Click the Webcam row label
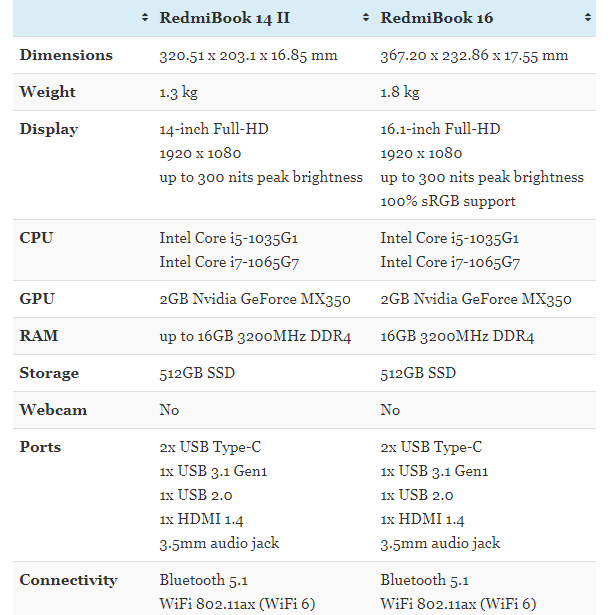 click(x=53, y=410)
